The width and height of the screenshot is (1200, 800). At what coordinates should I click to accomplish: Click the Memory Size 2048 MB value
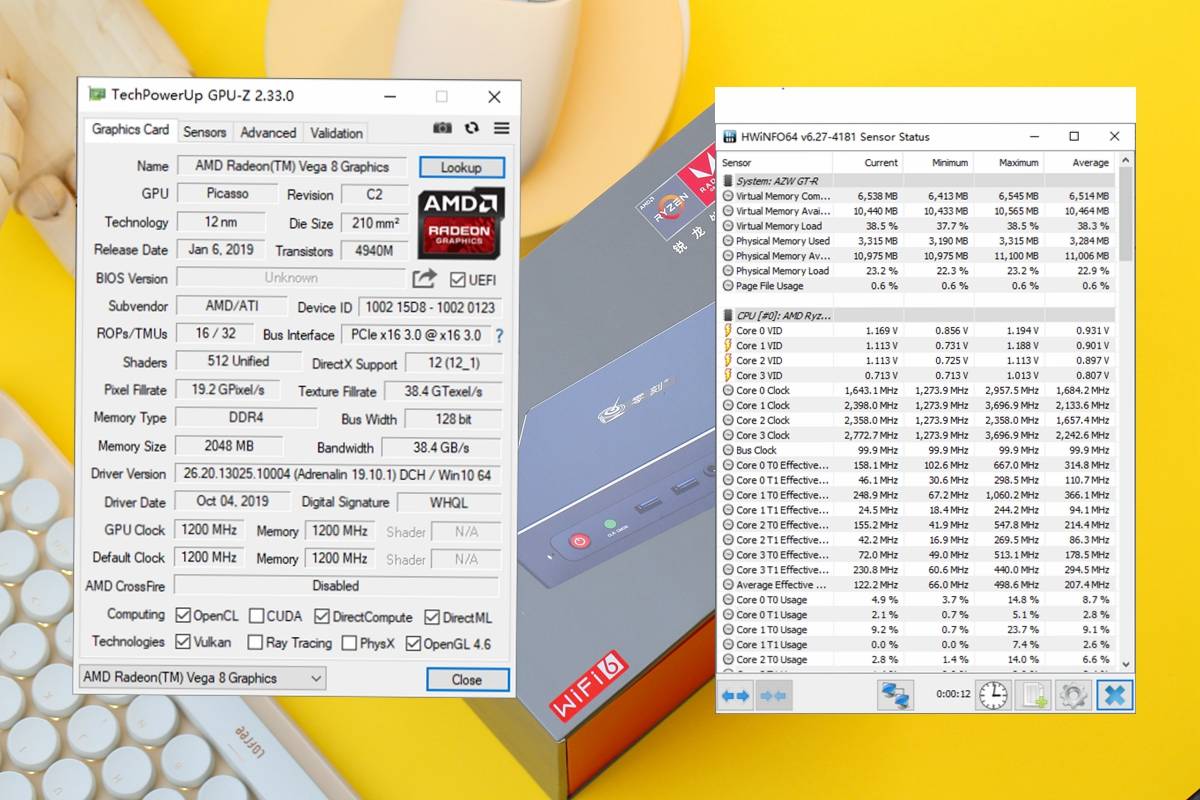point(229,446)
